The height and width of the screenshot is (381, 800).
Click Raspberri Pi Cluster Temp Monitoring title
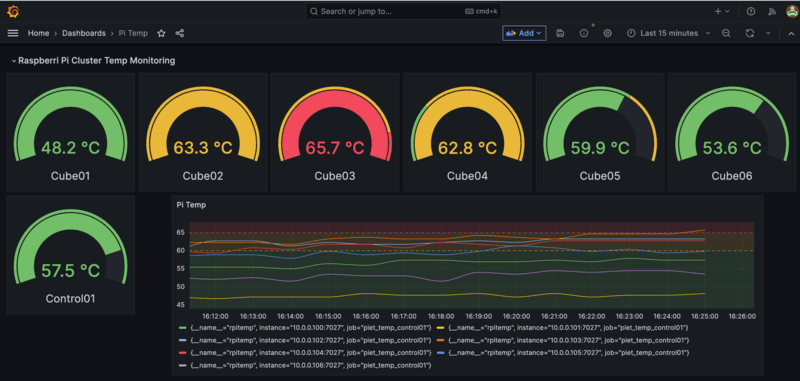(96, 61)
